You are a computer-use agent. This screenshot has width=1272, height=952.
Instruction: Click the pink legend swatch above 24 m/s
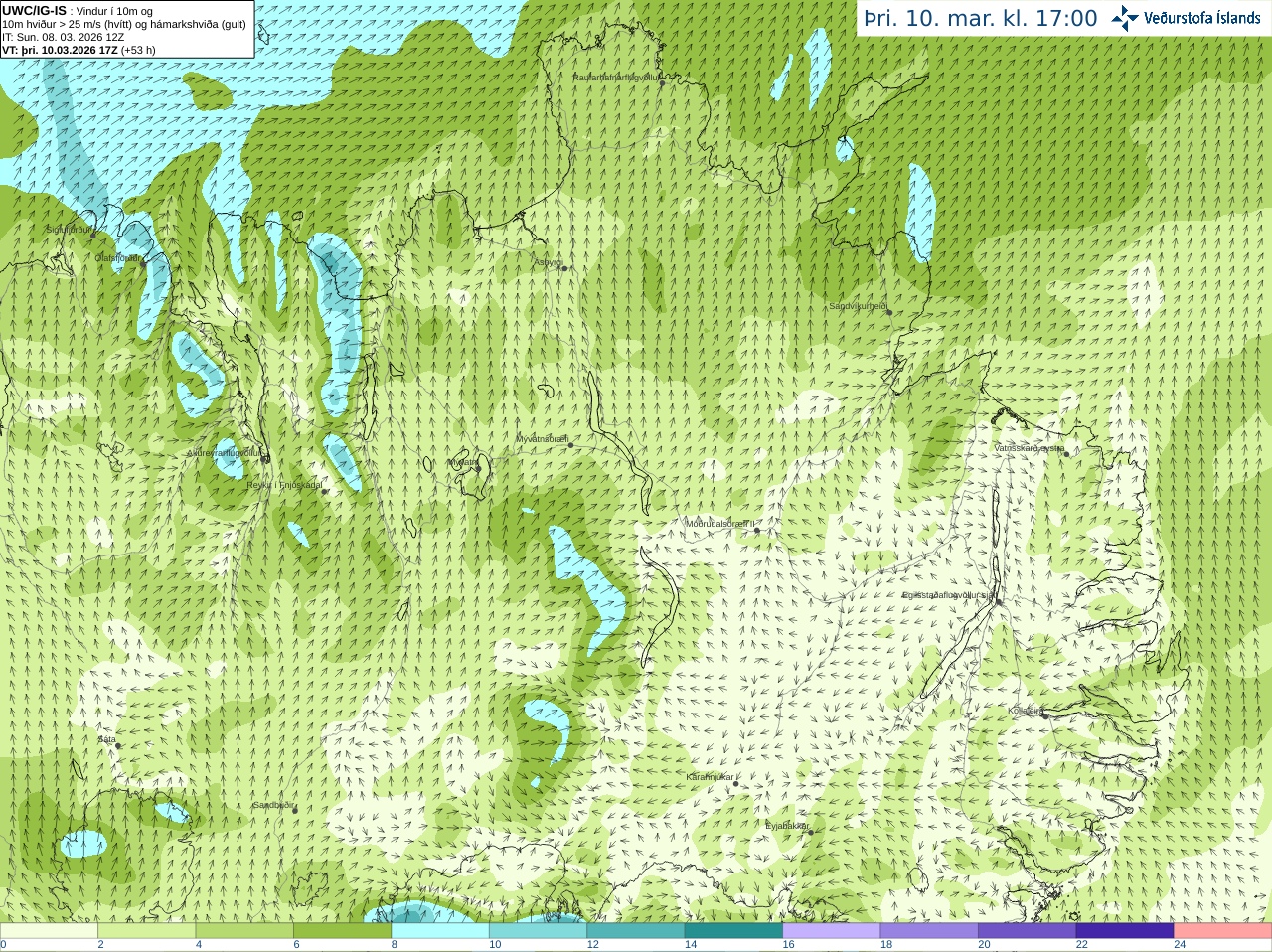coord(1223,930)
